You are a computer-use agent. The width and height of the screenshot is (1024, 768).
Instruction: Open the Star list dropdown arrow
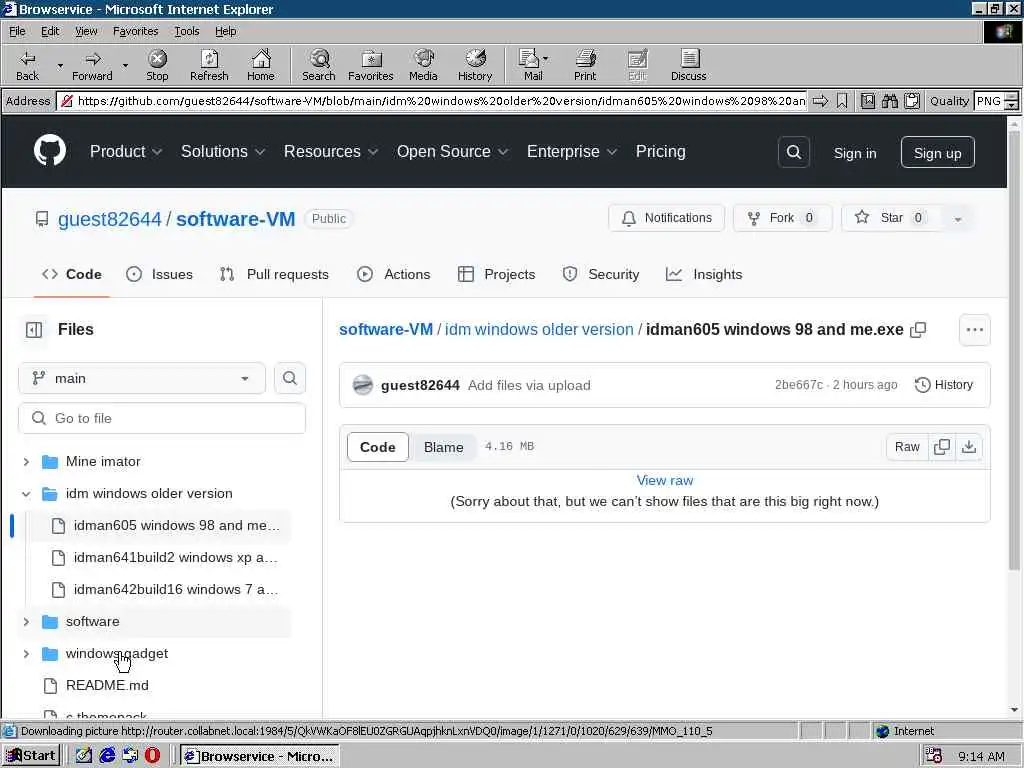click(957, 218)
